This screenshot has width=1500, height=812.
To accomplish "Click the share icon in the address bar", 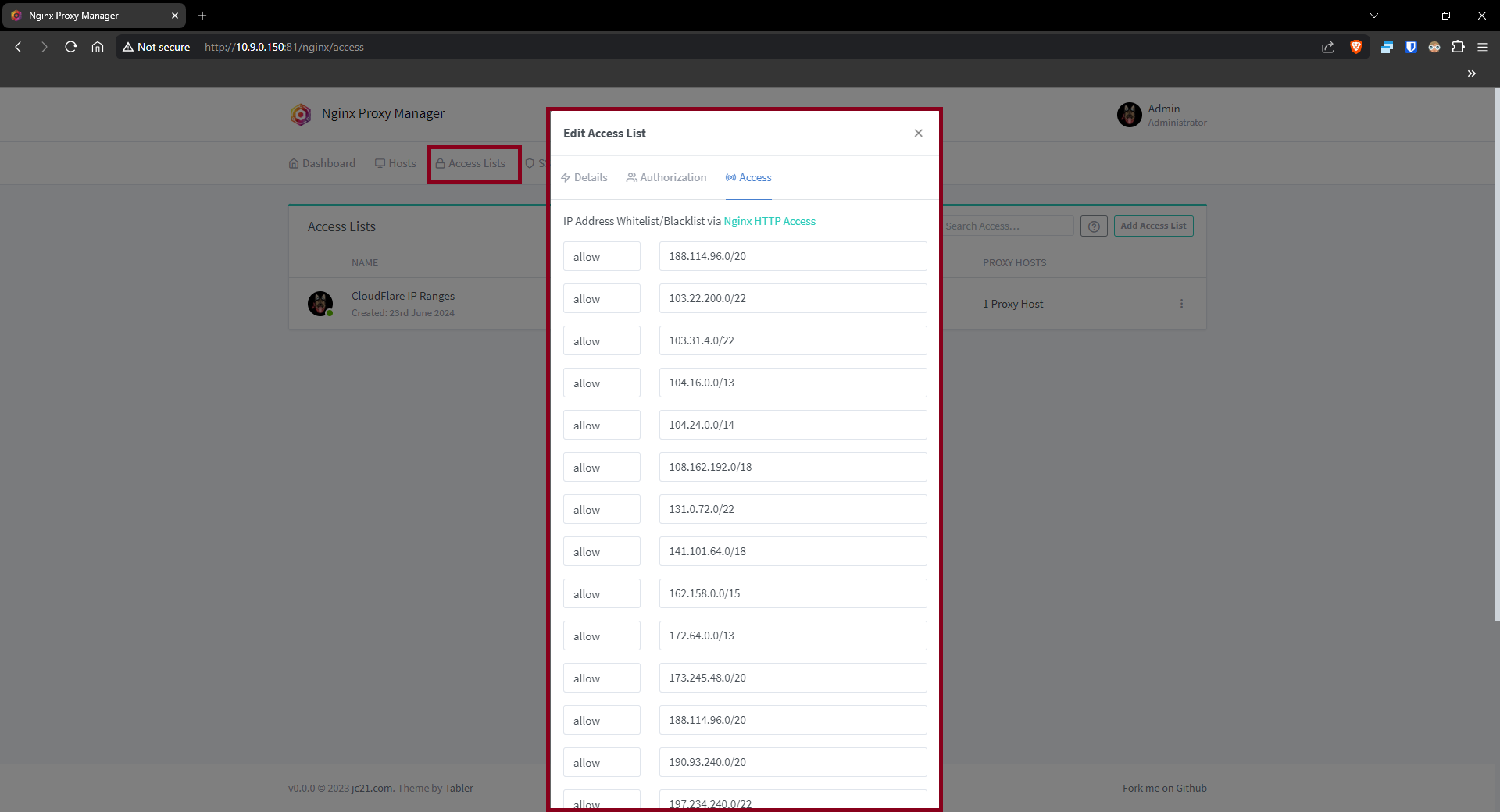I will click(1328, 47).
